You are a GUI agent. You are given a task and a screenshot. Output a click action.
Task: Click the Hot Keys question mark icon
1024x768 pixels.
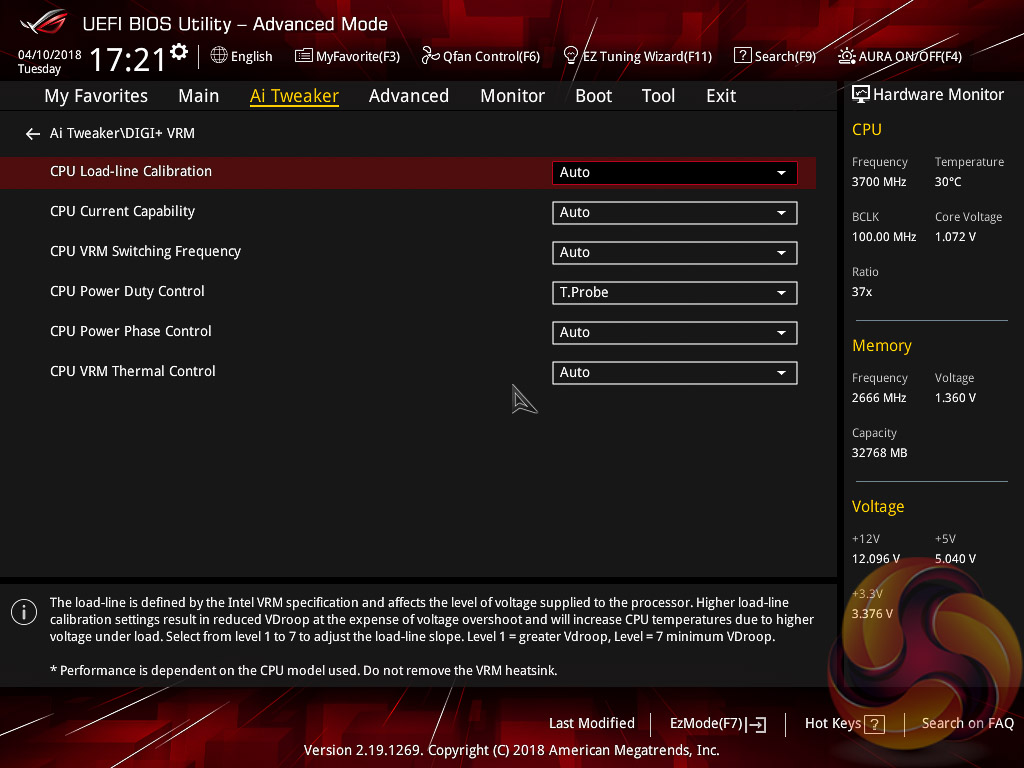coord(874,724)
